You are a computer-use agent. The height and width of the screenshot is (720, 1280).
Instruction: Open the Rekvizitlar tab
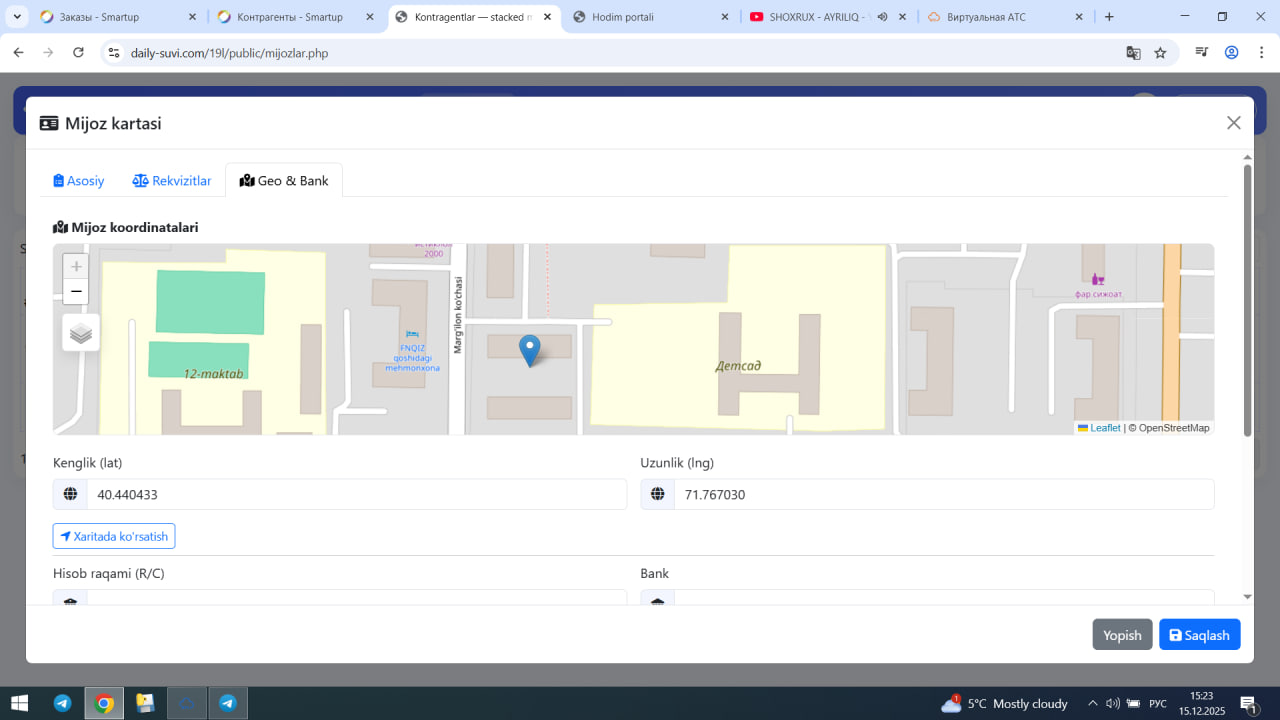172,181
